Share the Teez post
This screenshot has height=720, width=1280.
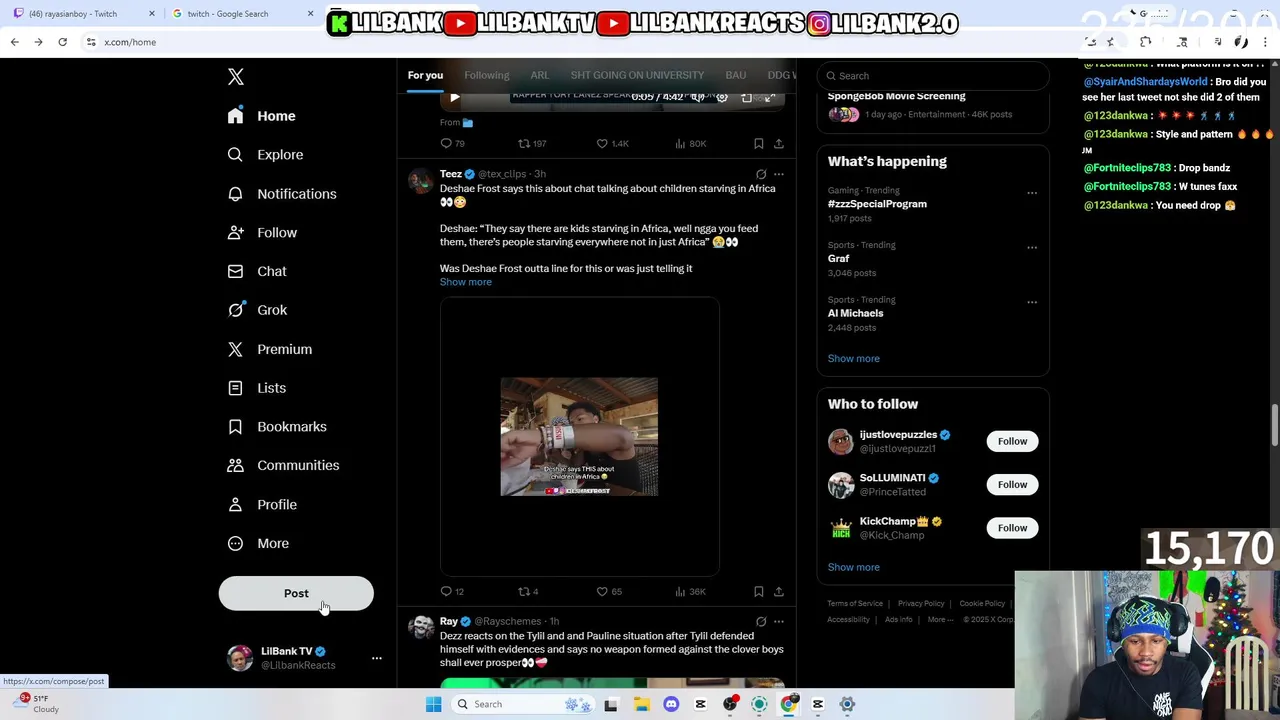779,592
